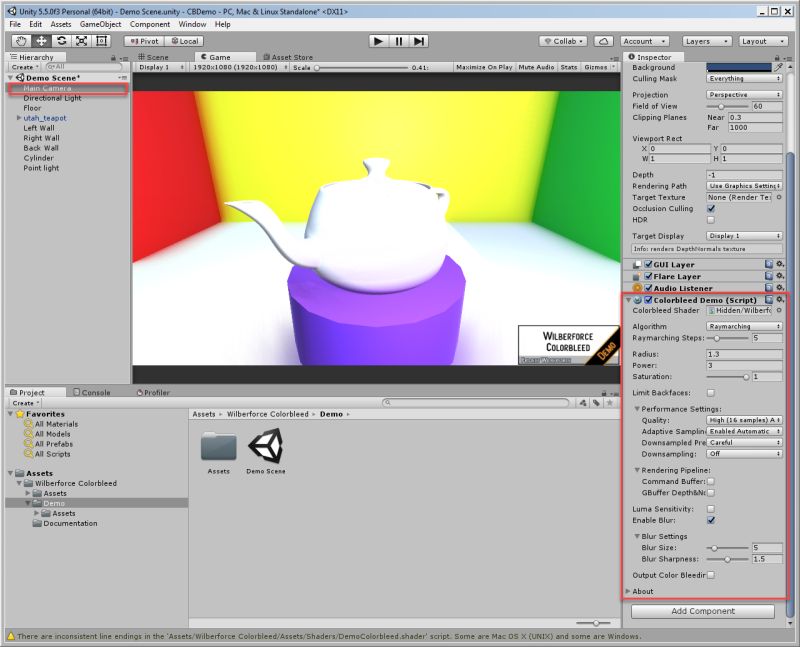
Task: Open Adaptive Sampling dropdown
Action: [x=744, y=431]
